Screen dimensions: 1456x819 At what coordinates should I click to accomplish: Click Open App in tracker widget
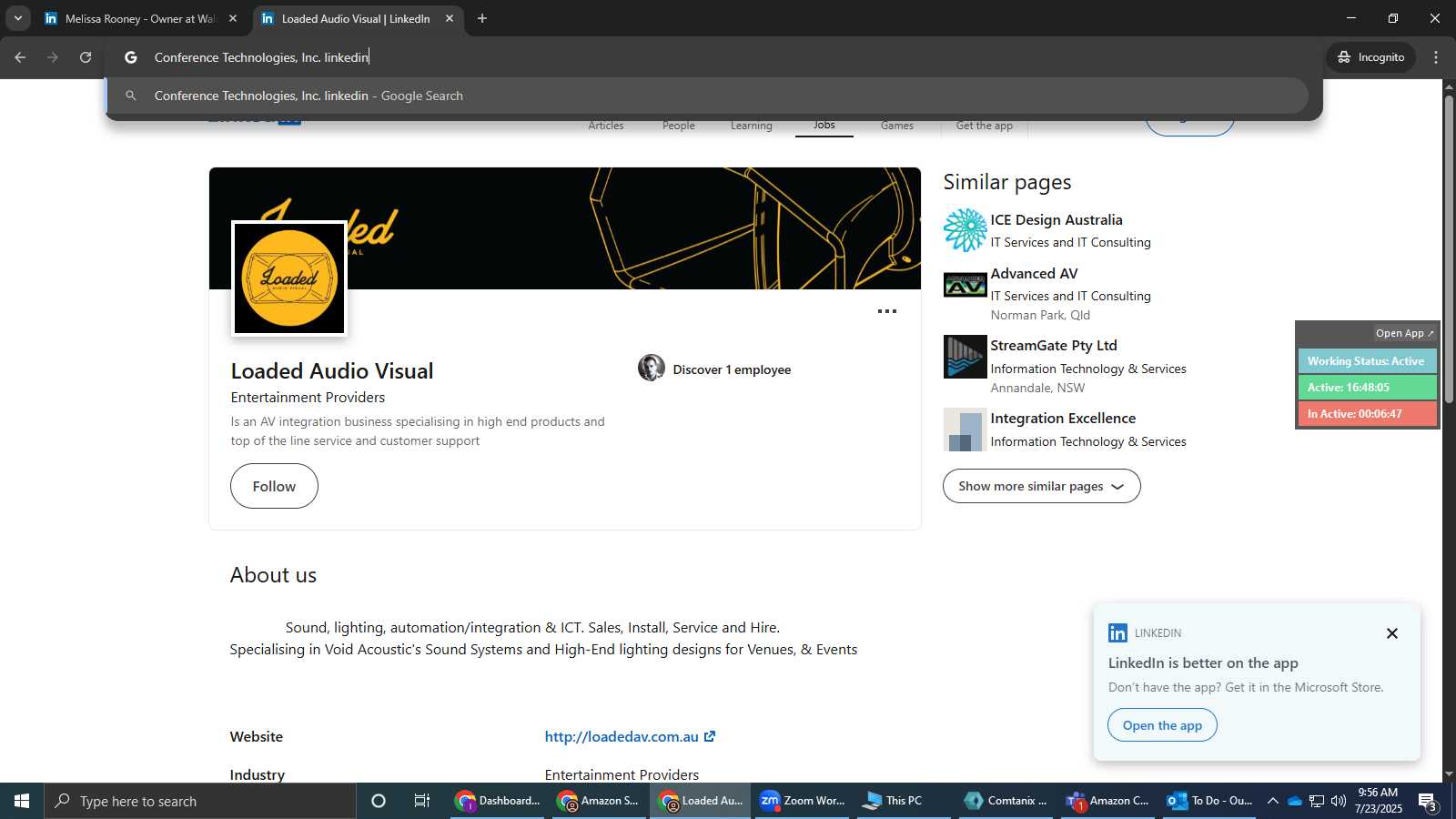[x=1405, y=333]
